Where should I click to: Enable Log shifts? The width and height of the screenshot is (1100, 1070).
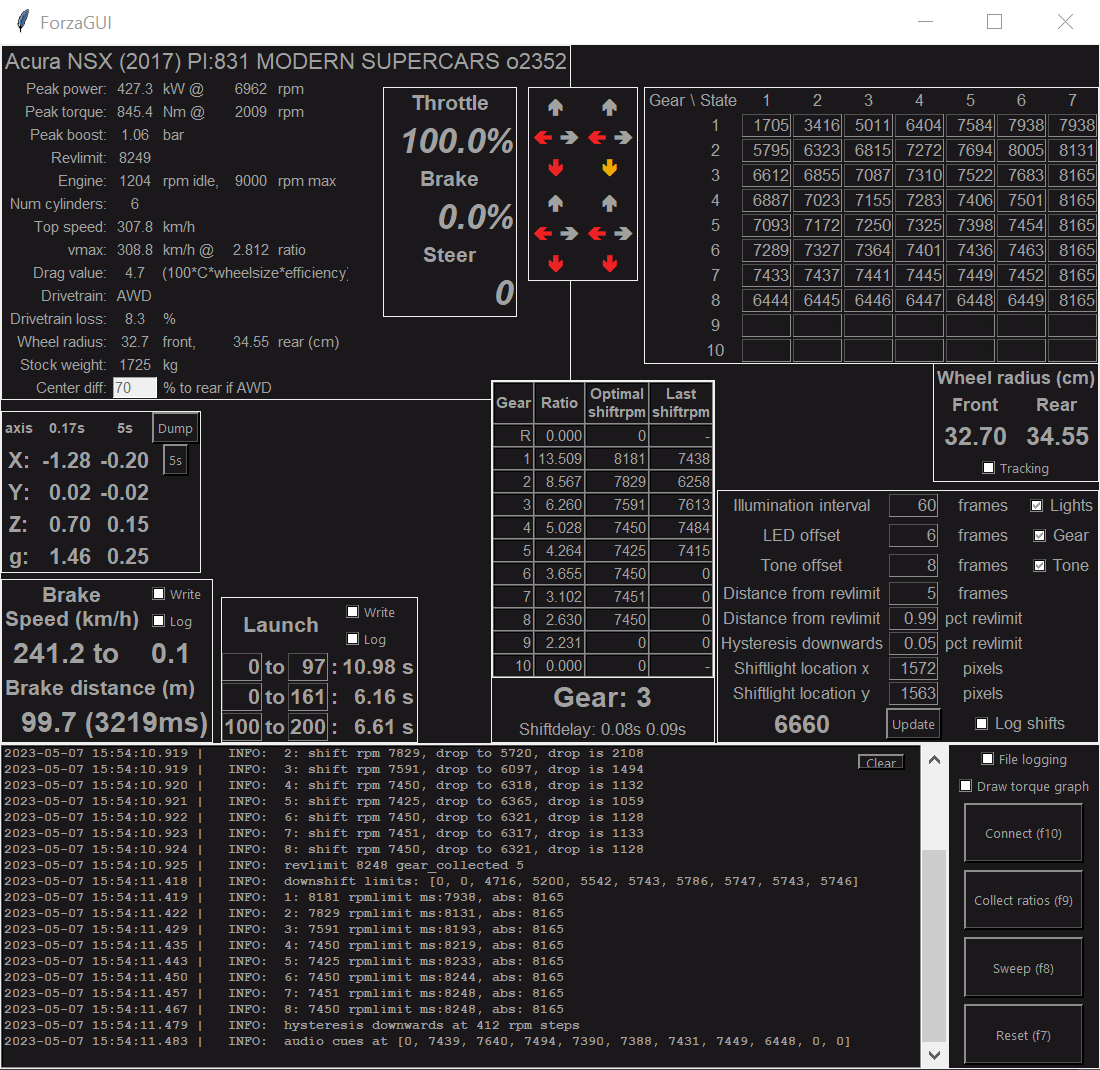point(981,723)
